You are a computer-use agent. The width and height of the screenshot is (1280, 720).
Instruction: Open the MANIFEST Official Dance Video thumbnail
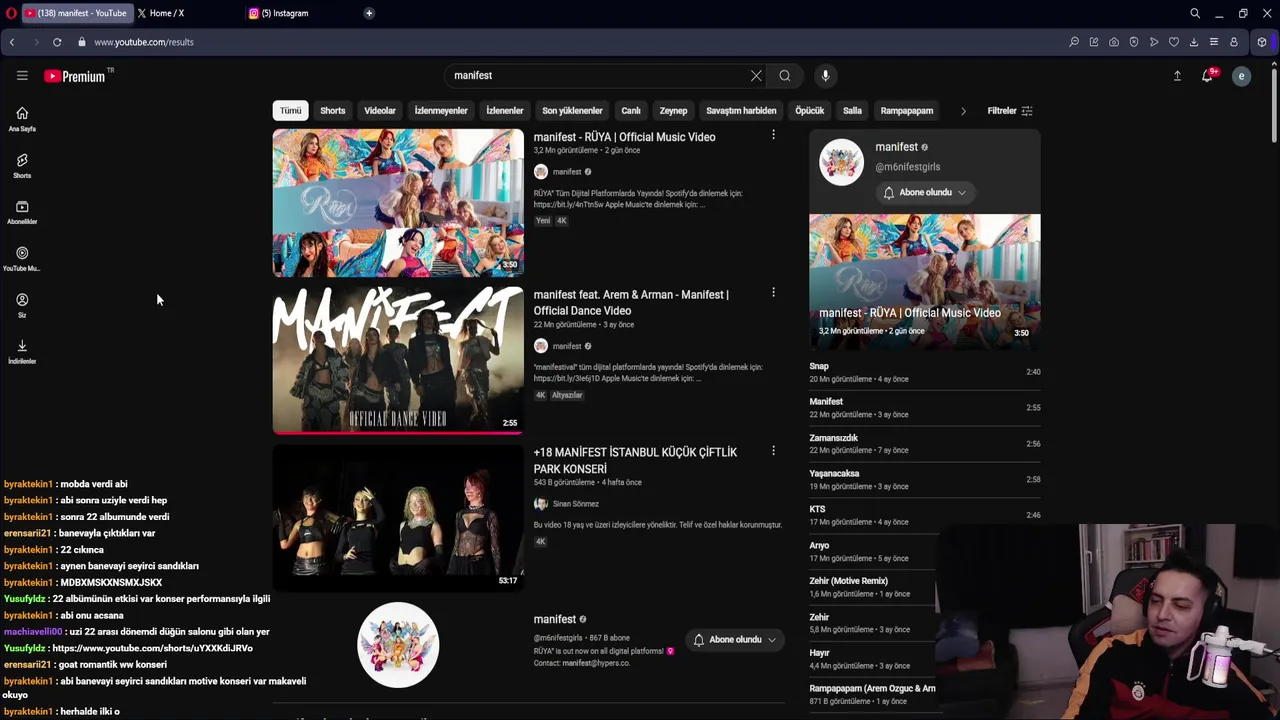[398, 360]
